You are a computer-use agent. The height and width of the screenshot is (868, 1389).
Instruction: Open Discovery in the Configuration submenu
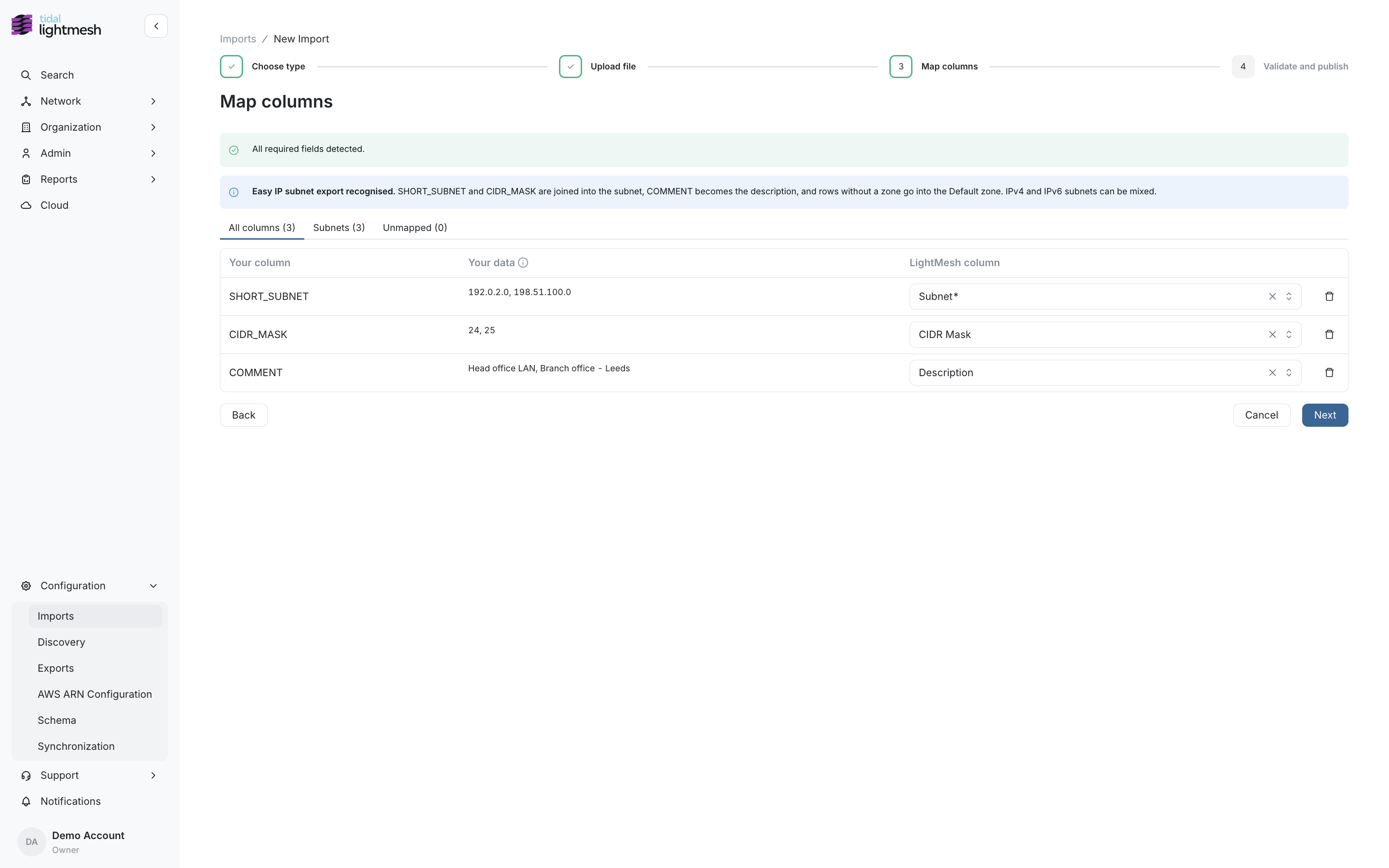click(x=95, y=642)
